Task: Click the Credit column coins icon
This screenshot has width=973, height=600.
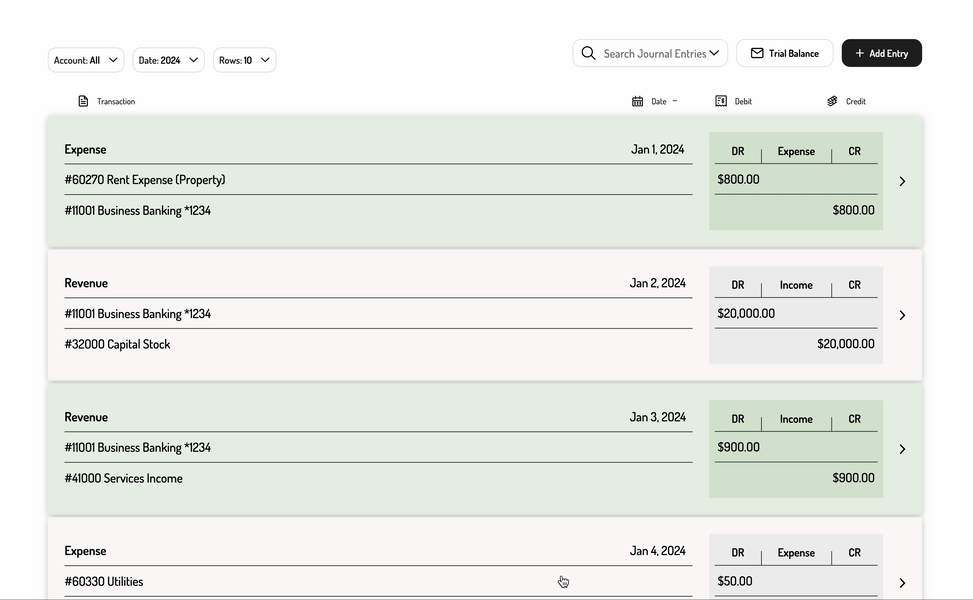Action: click(832, 101)
